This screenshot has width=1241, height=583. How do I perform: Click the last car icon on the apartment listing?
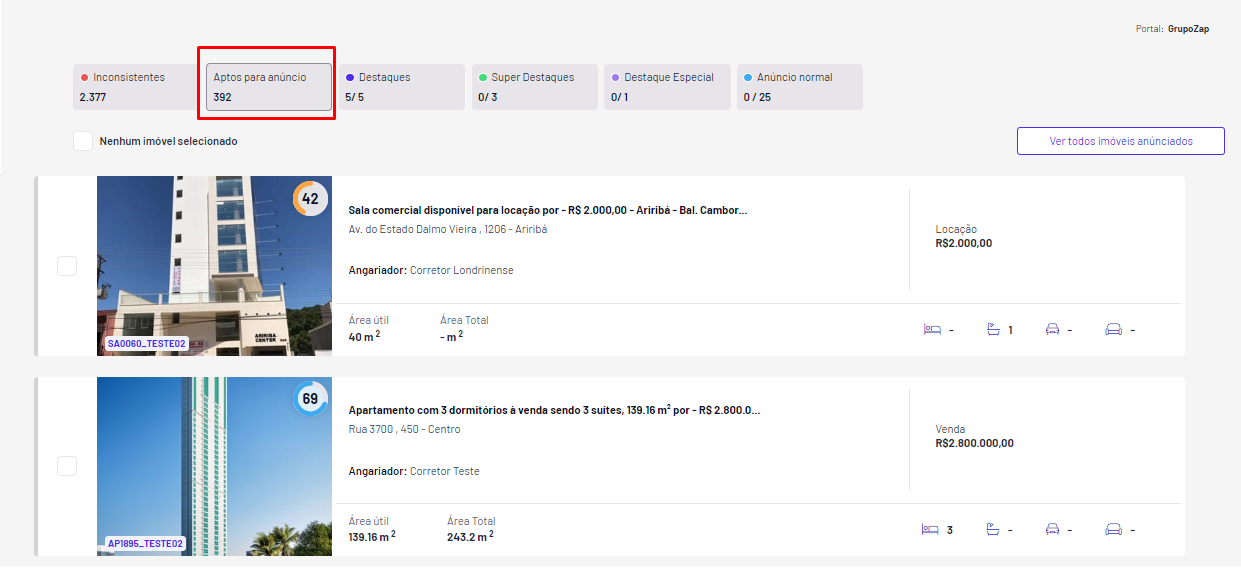(x=1113, y=530)
